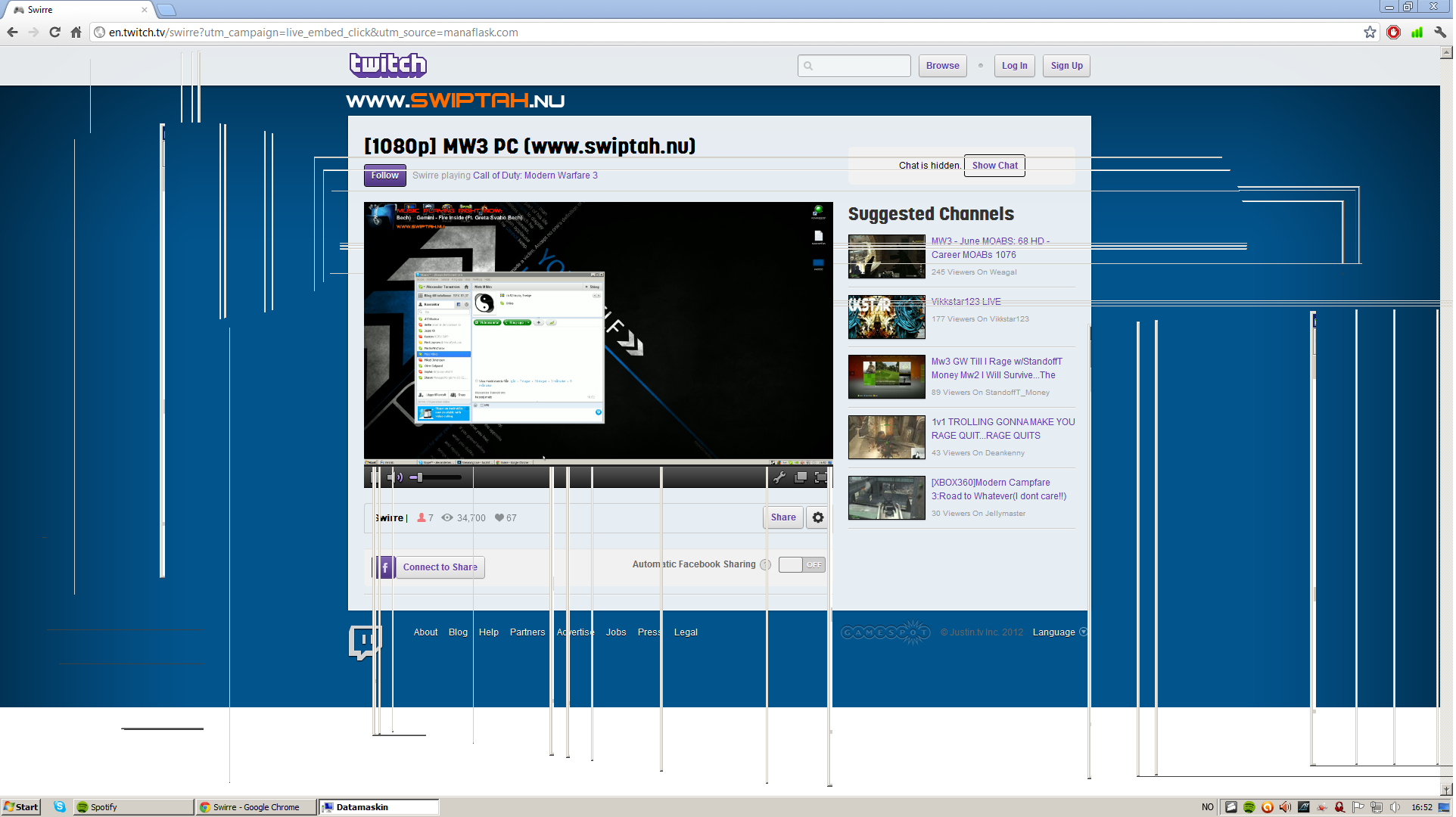1456x817 pixels.
Task: Open a new browser tab
Action: [166, 10]
